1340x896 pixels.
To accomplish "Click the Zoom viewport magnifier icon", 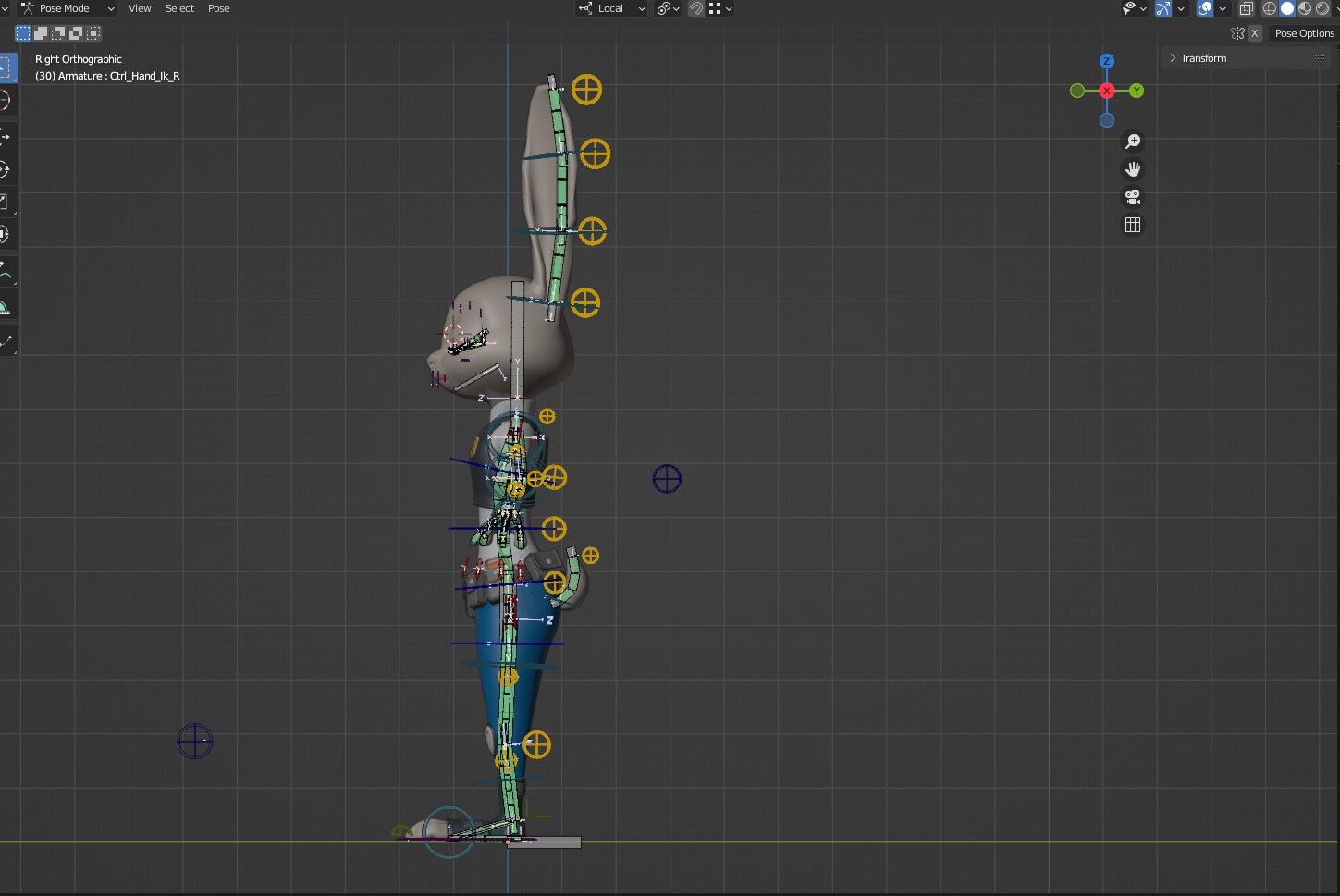I will pos(1133,141).
